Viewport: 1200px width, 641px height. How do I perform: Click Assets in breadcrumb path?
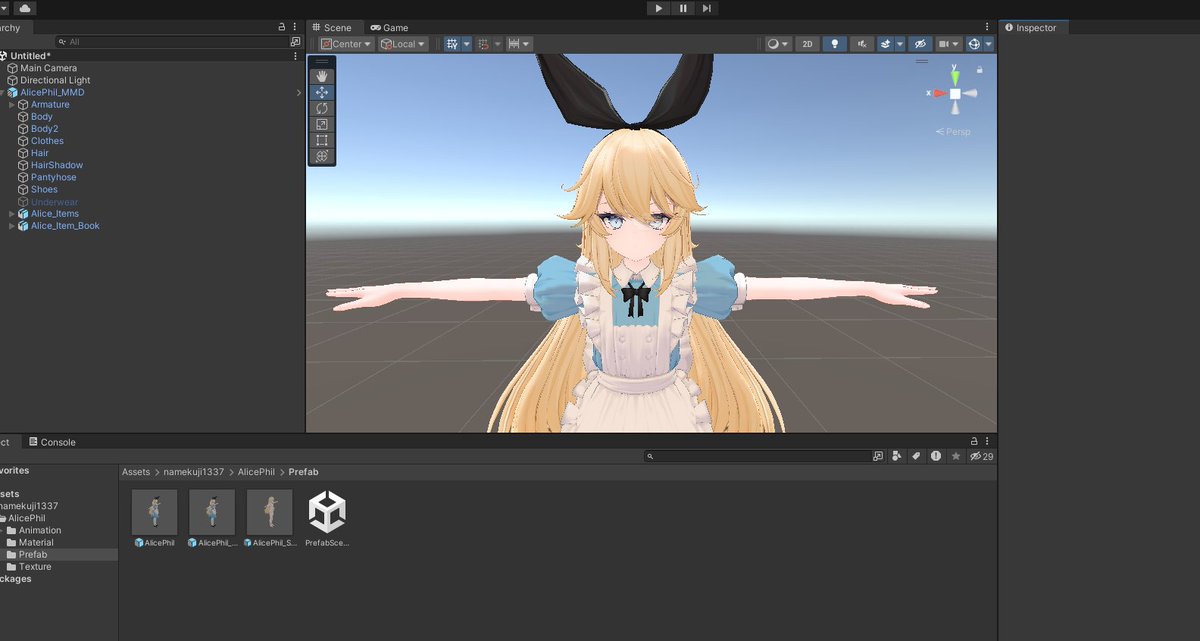[x=136, y=472]
